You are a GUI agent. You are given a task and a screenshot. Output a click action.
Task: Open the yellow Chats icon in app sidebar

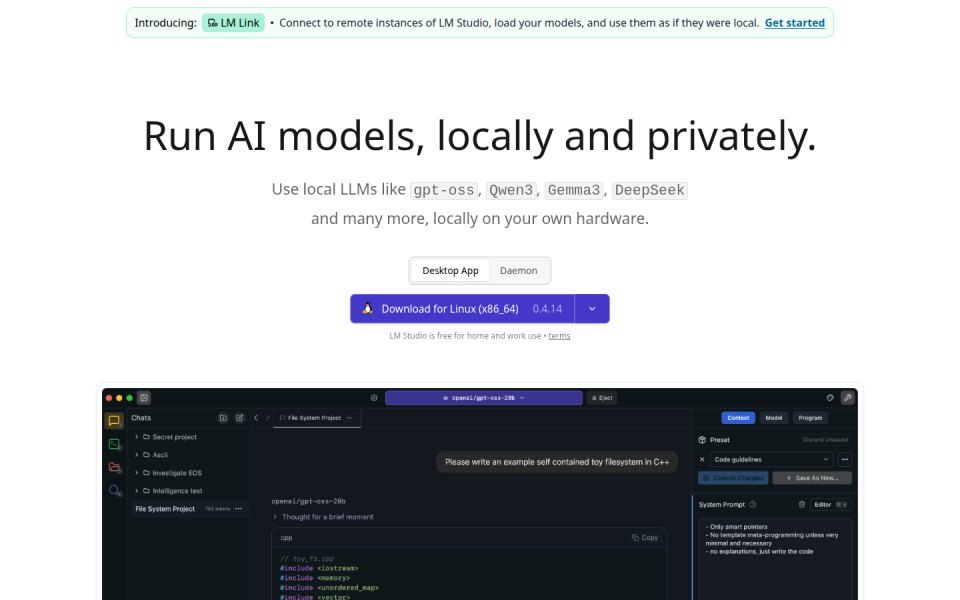pos(114,421)
